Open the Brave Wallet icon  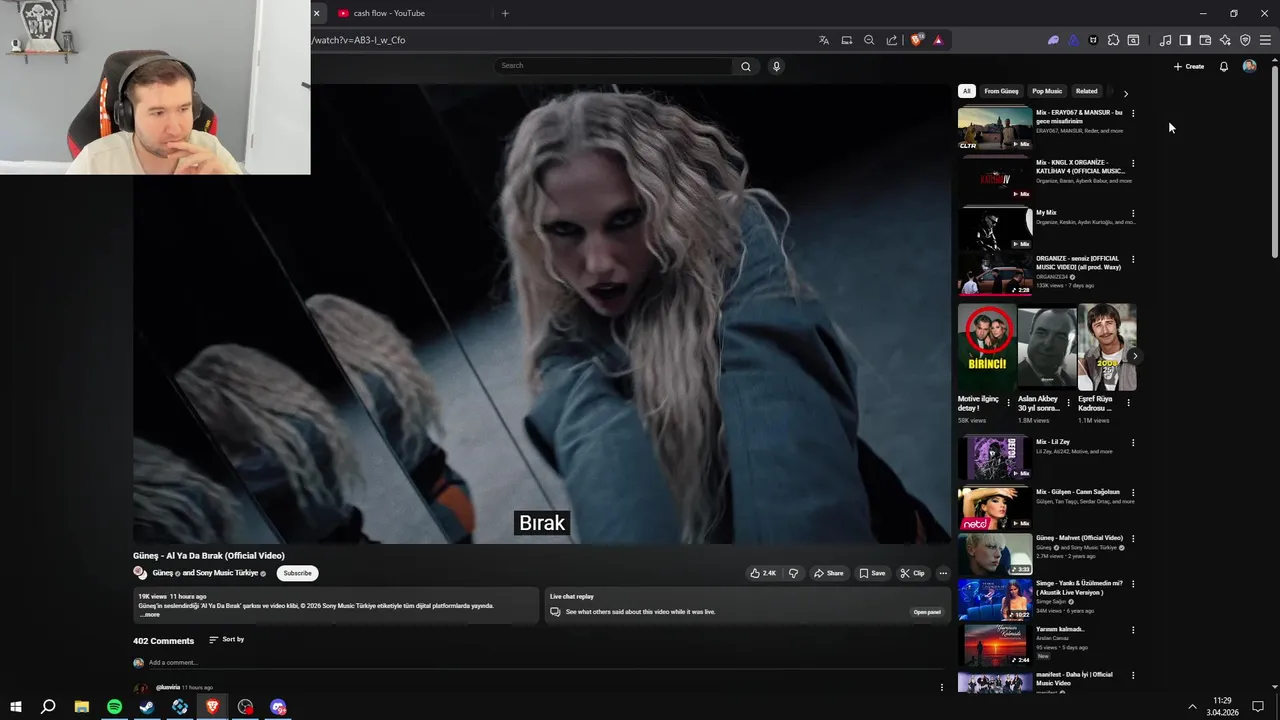1205,40
